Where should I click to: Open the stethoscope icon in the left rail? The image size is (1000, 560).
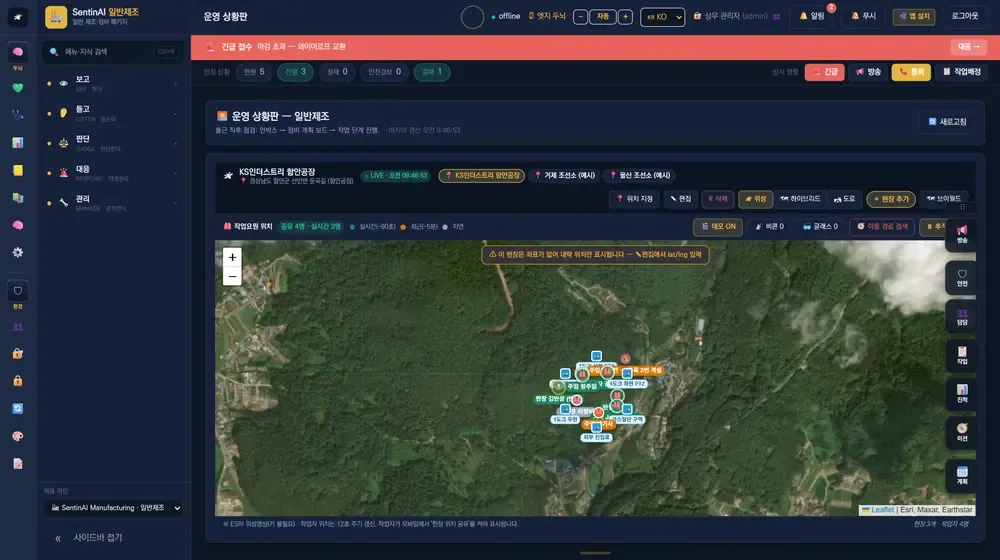pos(17,115)
